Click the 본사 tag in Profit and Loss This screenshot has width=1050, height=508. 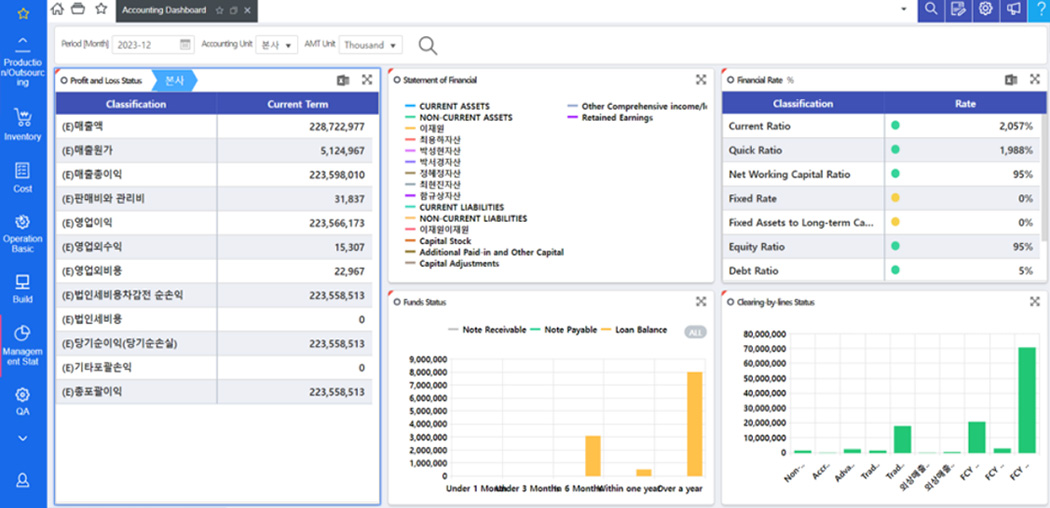[175, 80]
